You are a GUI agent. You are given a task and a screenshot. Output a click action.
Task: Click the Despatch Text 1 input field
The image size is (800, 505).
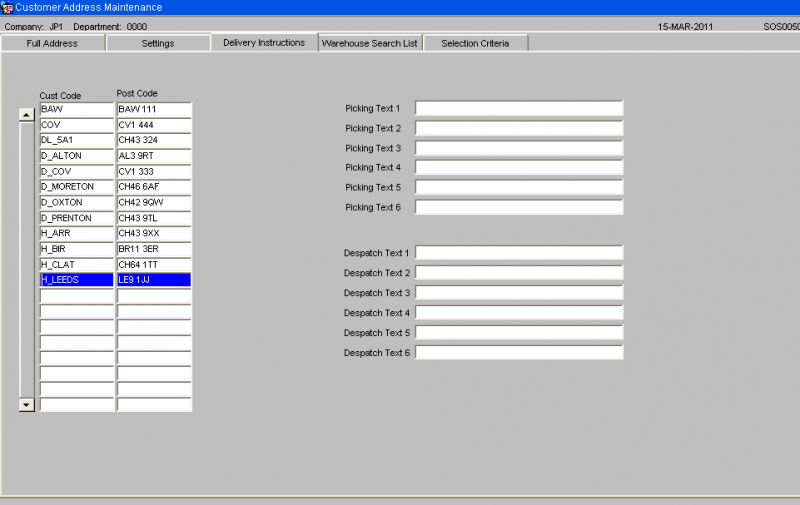coord(519,252)
